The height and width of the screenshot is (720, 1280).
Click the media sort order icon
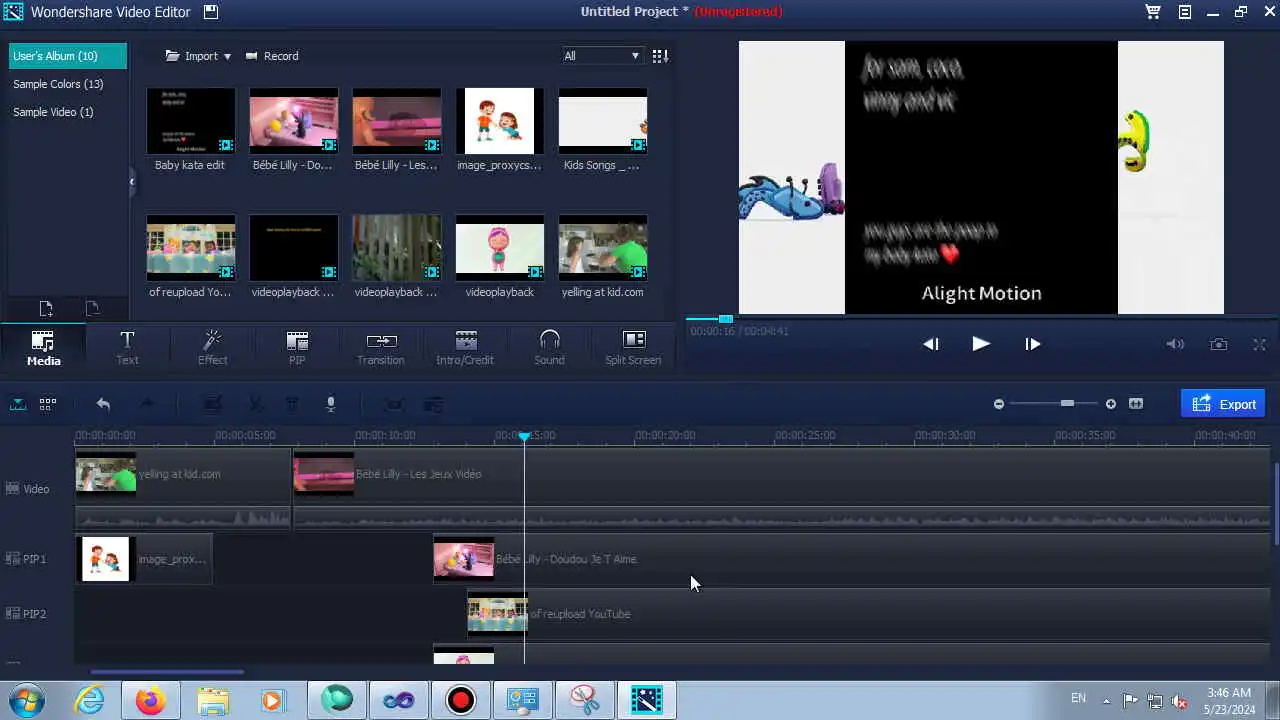pos(660,56)
